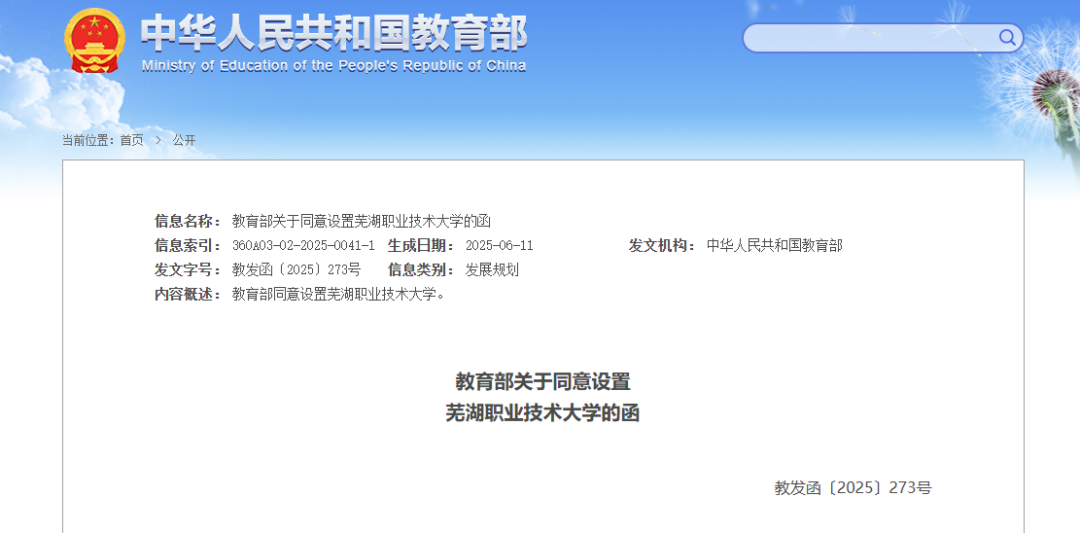Click the 内容概述 label
The width and height of the screenshot is (1080, 533).
pyautogui.click(x=185, y=294)
